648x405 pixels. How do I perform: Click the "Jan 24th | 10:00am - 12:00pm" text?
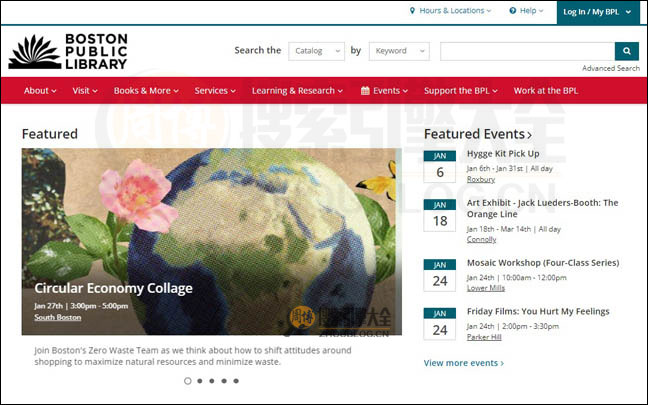tap(517, 278)
